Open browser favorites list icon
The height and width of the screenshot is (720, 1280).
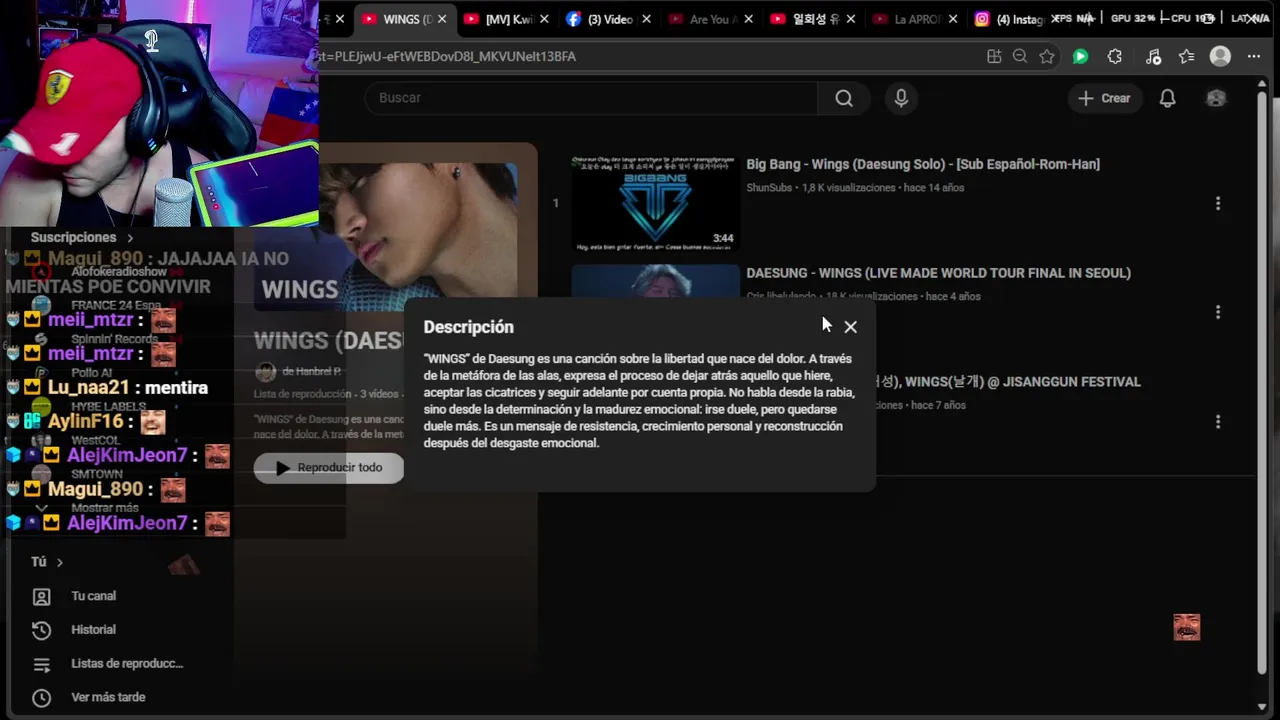point(1186,57)
